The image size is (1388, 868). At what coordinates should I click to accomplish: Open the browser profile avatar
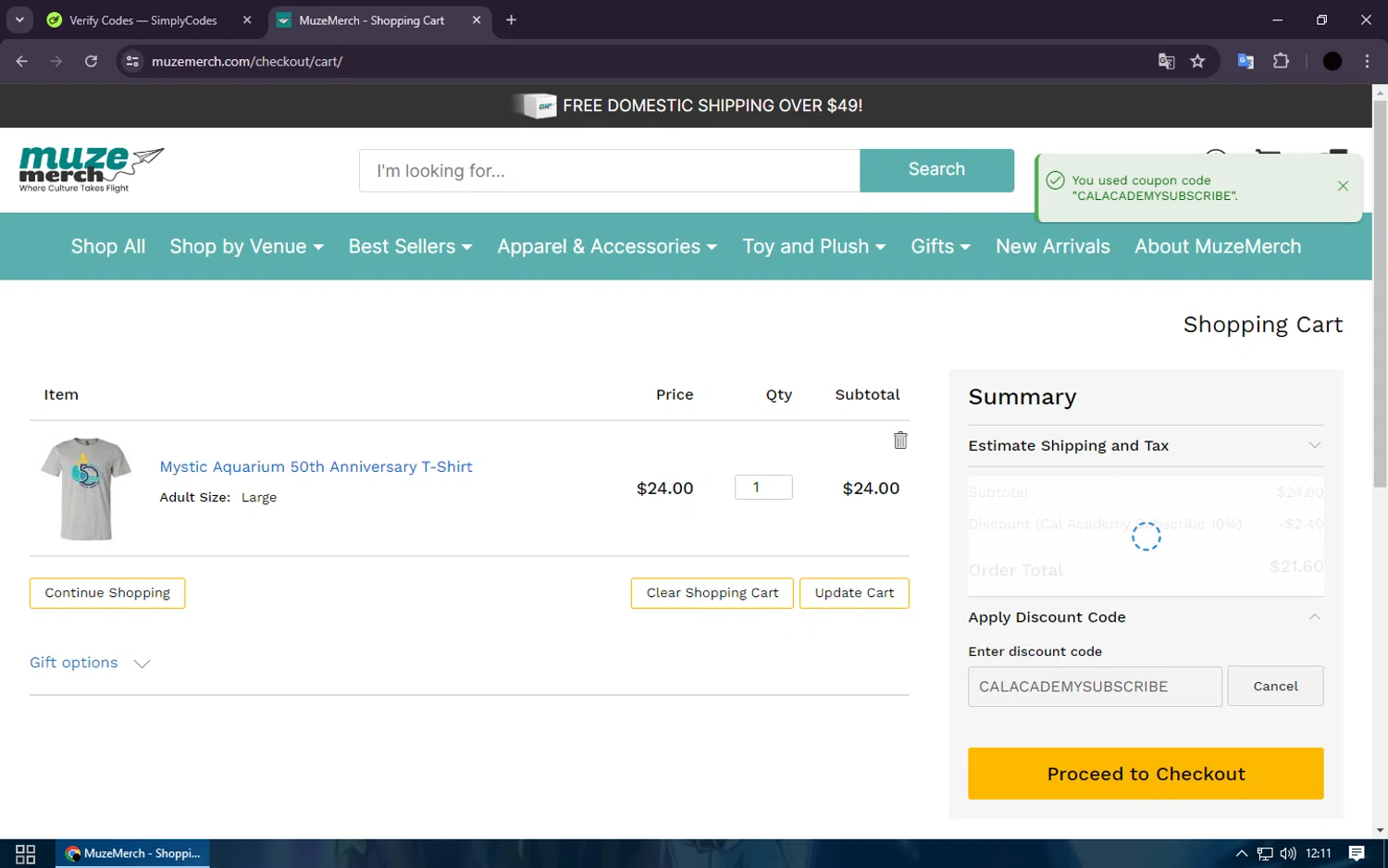1332,61
